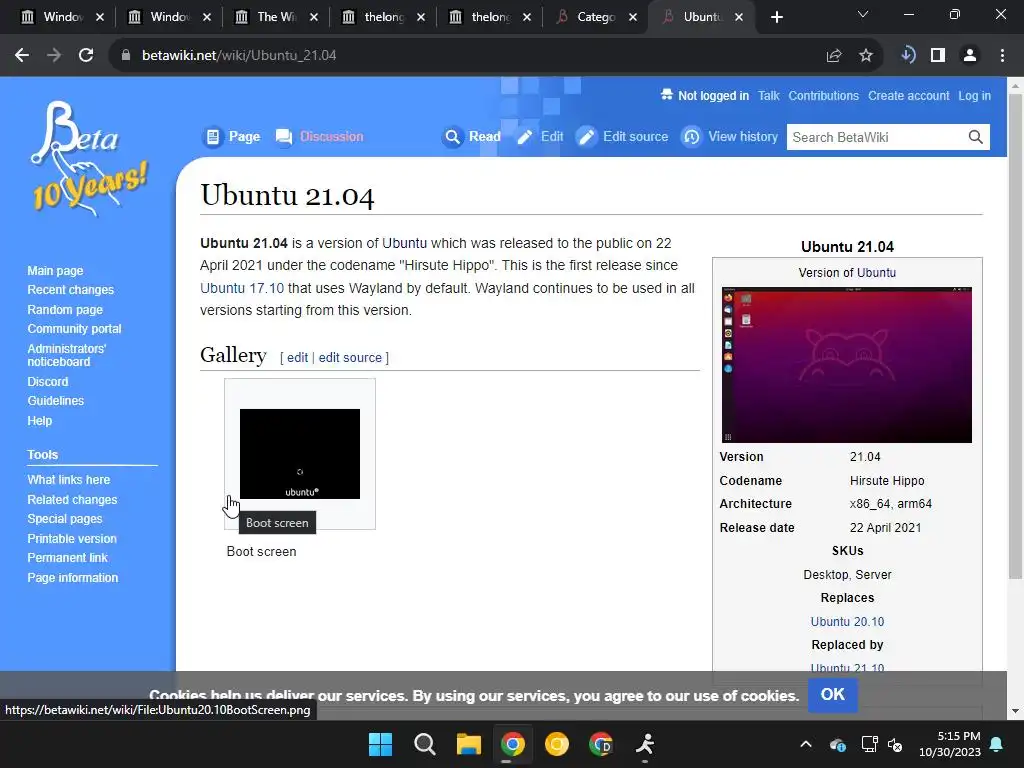
Task: Open the Boot screen gallery thumbnail
Action: coord(300,454)
